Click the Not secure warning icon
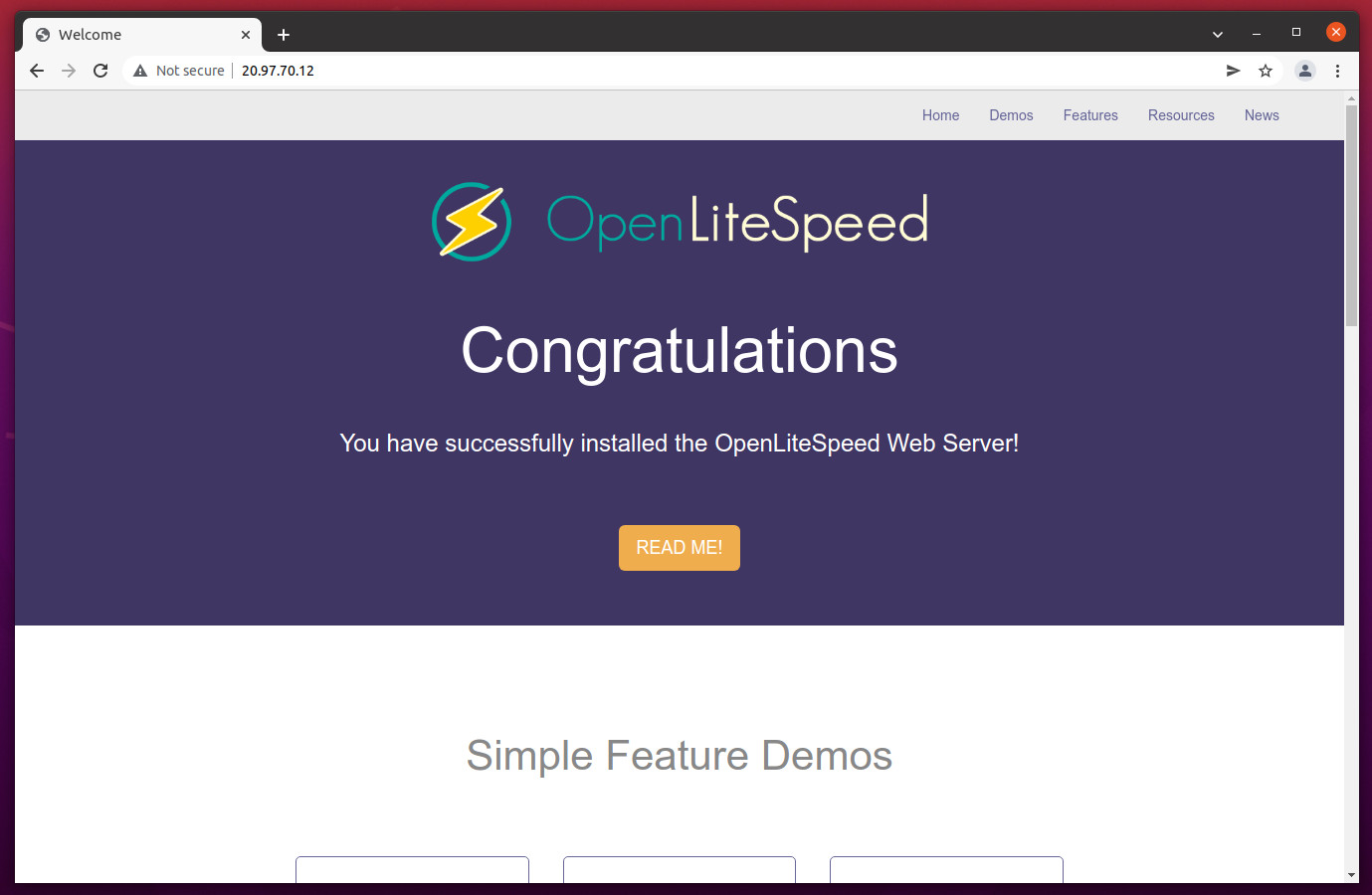 [x=140, y=71]
